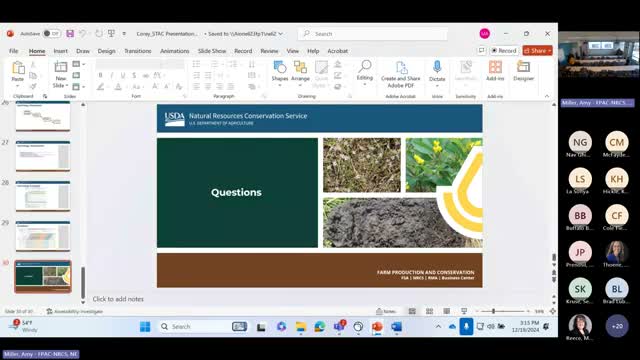The image size is (640, 360).
Task: Switch to the Animations tab
Action: coord(174,51)
